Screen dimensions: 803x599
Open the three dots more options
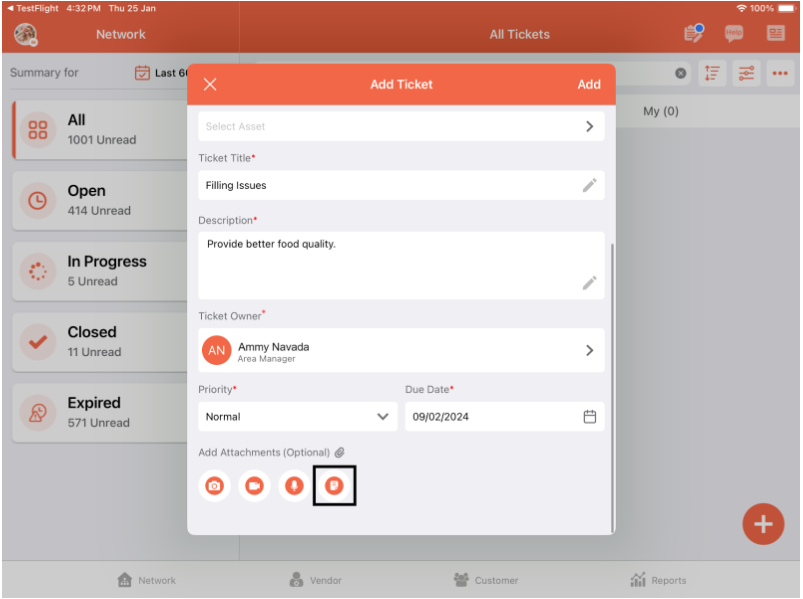780,73
